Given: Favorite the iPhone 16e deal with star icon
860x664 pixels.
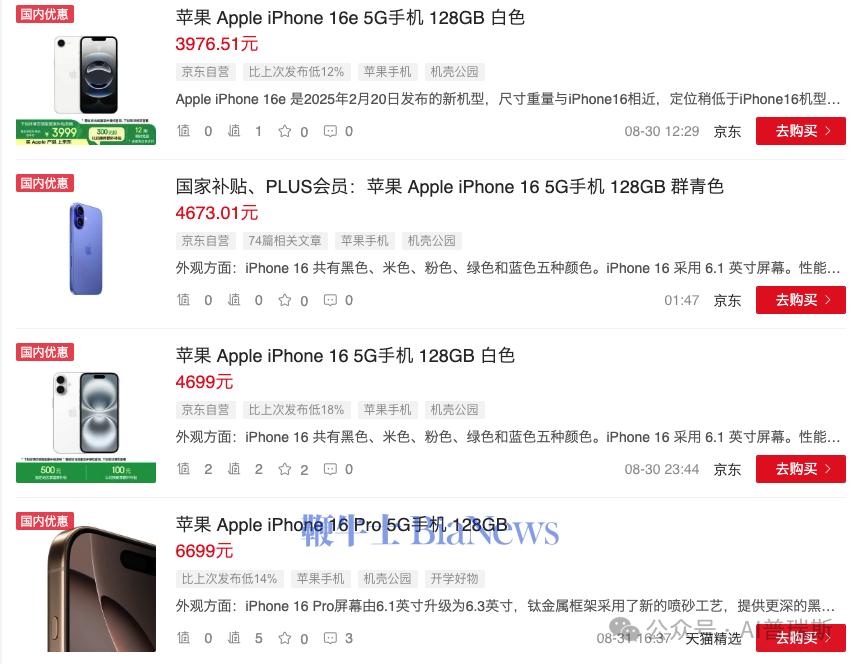Looking at the screenshot, I should [285, 131].
